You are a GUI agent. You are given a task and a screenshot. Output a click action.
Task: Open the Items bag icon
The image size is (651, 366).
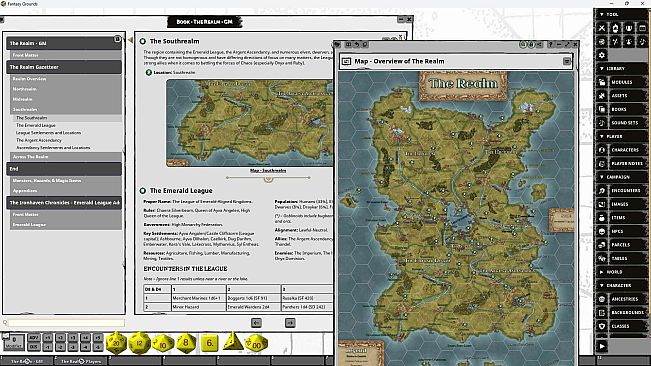click(602, 217)
